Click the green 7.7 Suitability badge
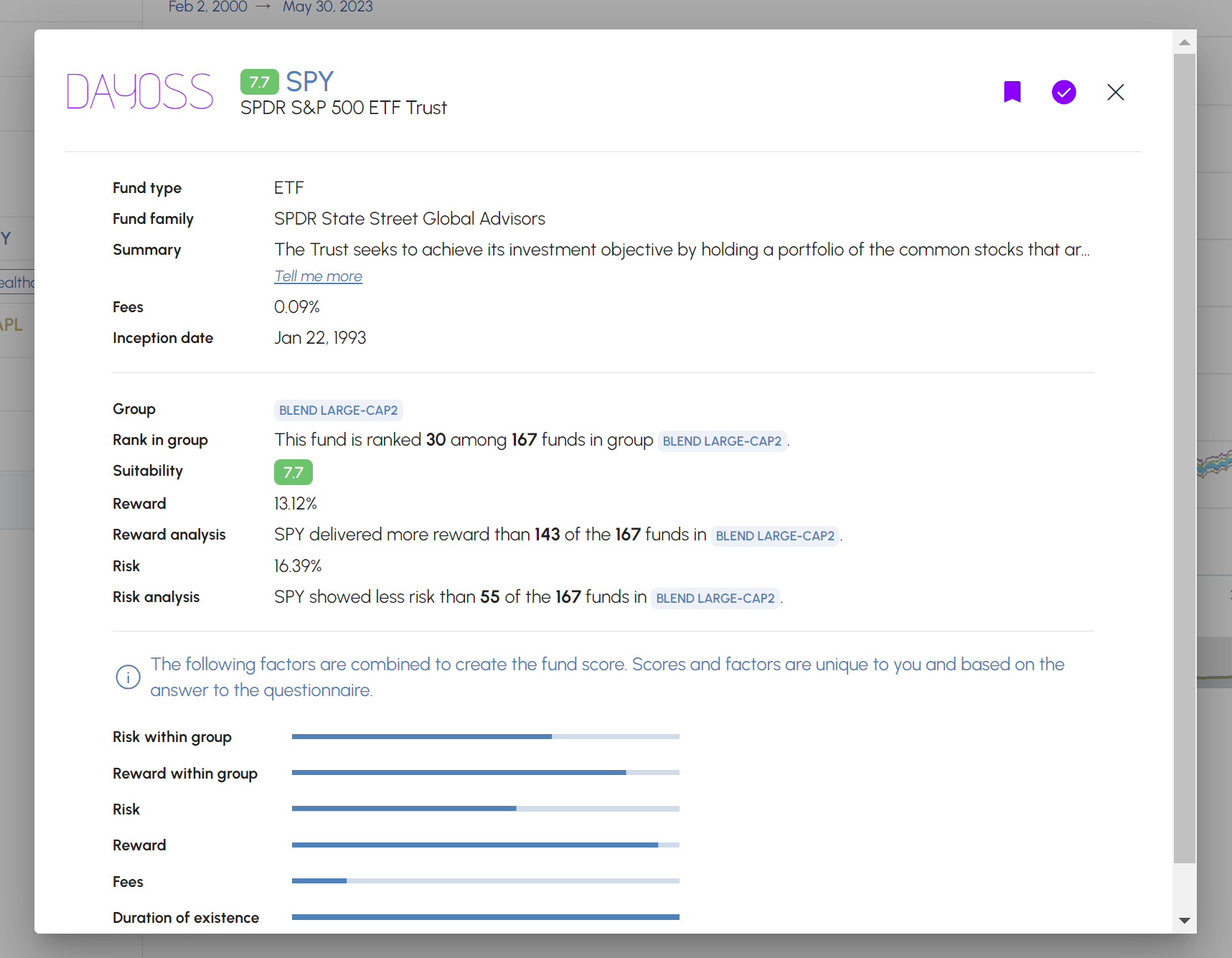 293,472
